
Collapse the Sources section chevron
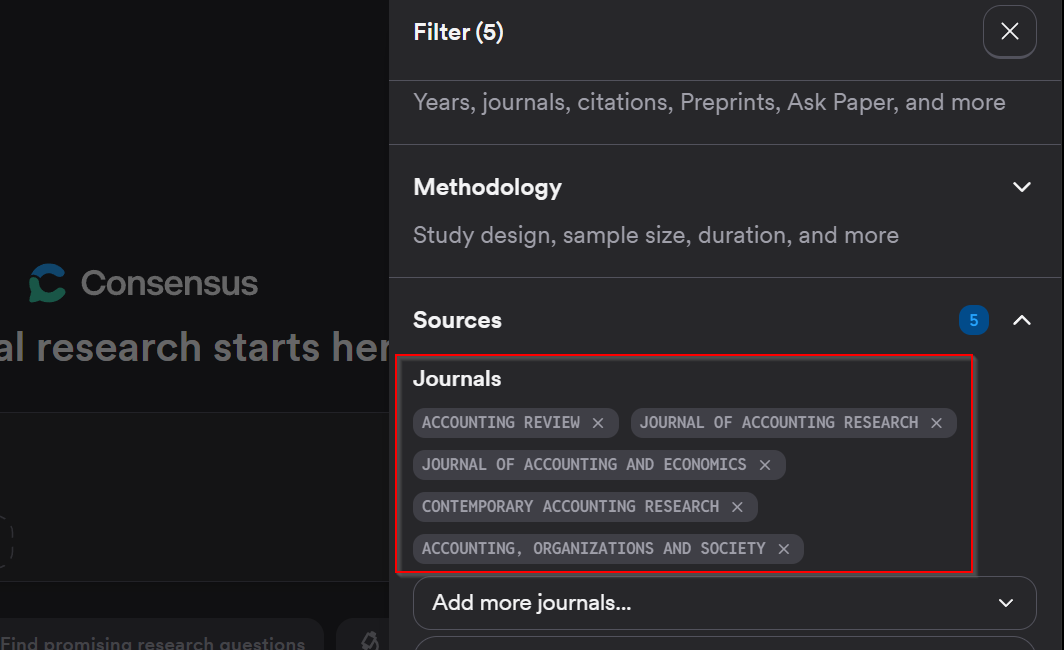[1021, 320]
